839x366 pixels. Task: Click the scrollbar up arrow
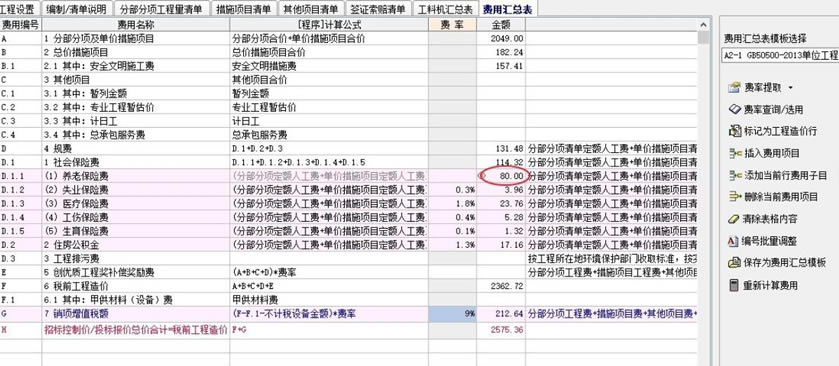(704, 25)
